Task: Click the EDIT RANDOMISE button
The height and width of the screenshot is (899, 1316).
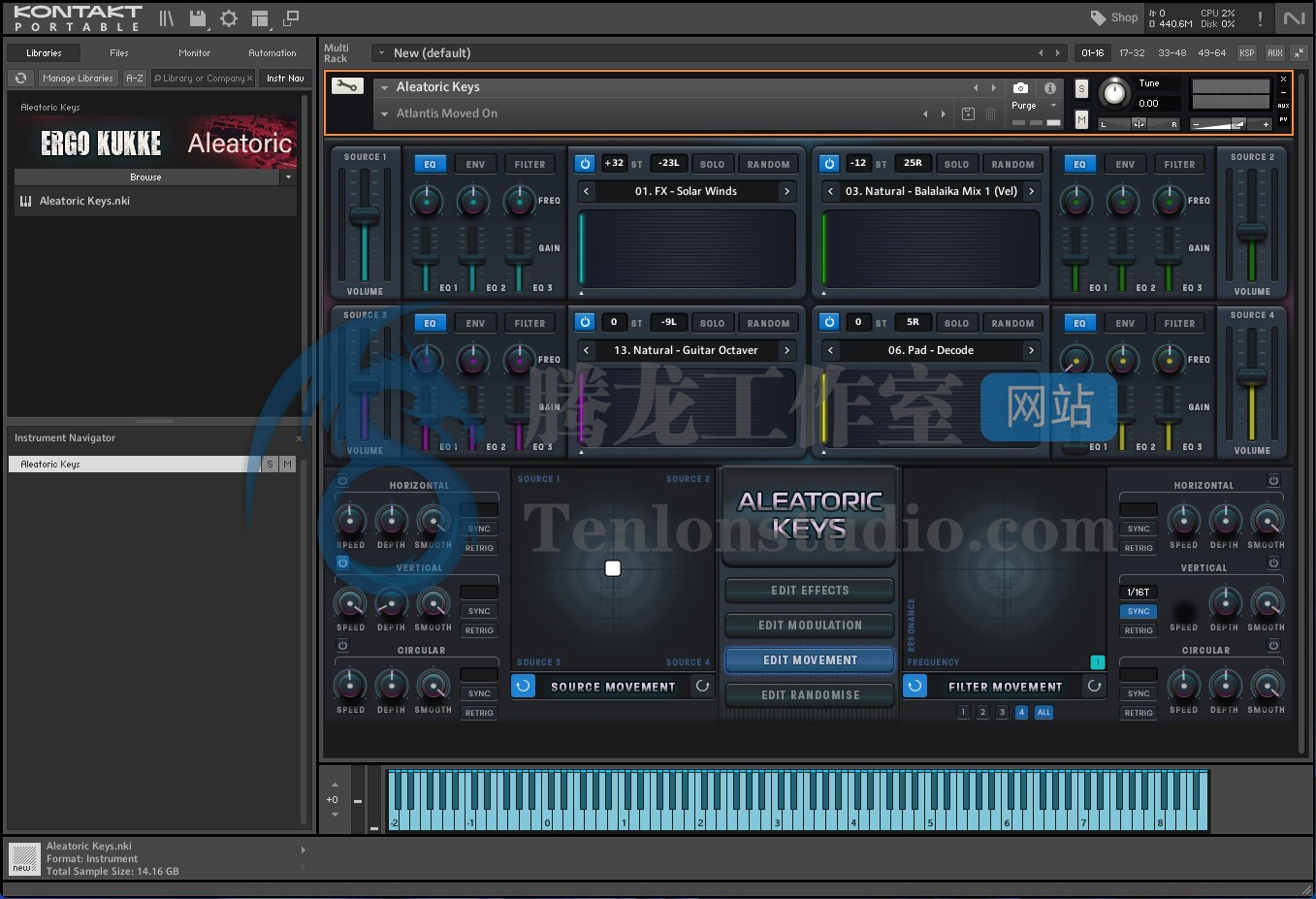Action: pyautogui.click(x=810, y=695)
